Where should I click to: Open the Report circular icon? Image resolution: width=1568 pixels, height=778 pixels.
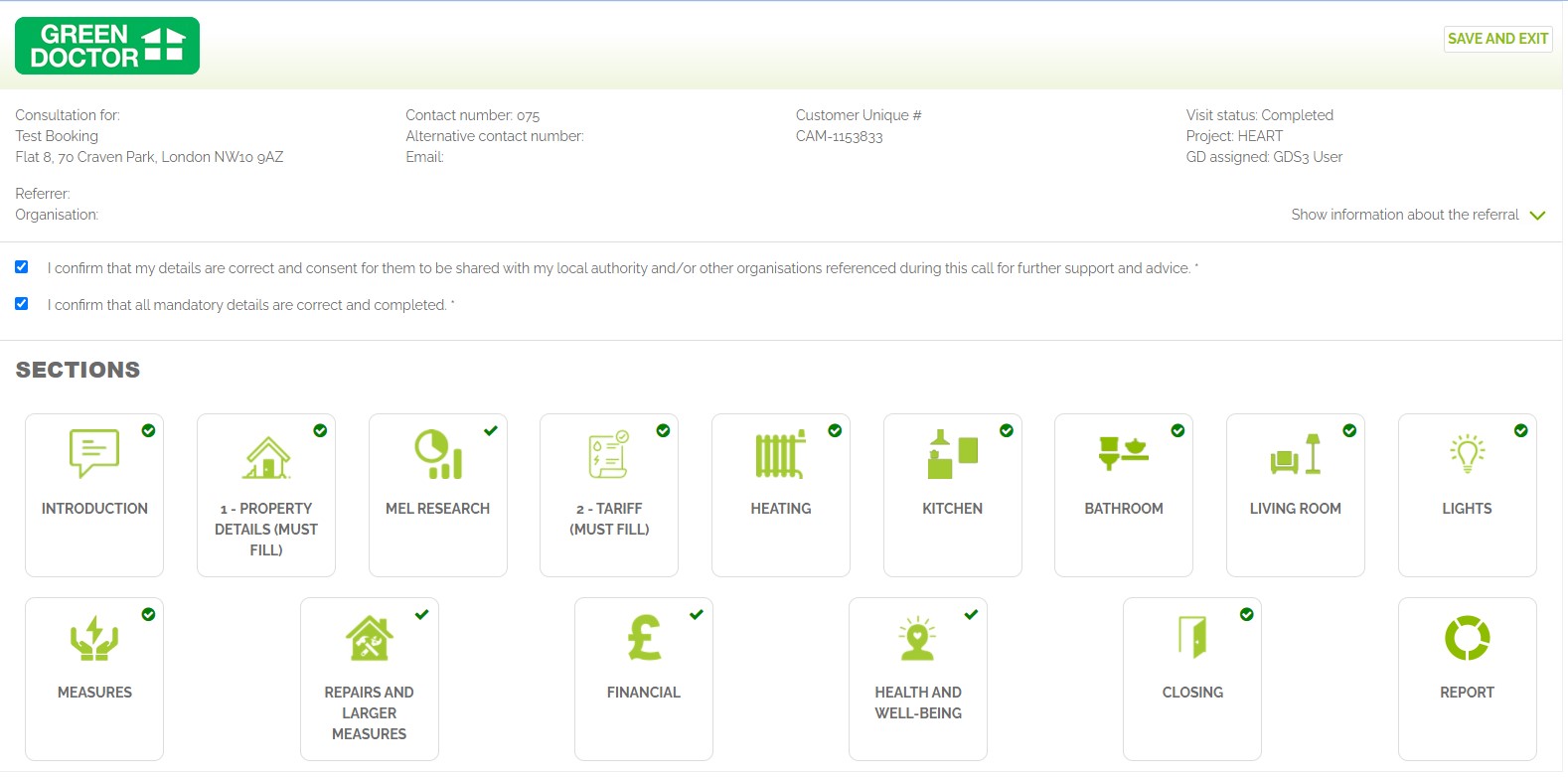1467,638
